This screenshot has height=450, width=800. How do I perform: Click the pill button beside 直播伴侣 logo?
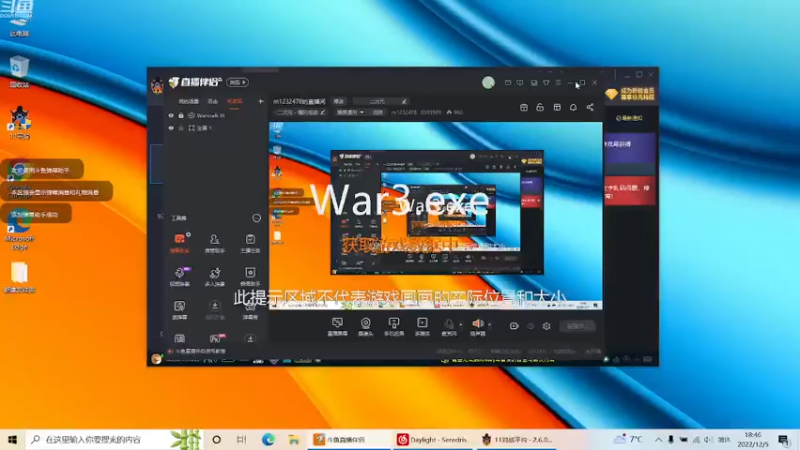(237, 82)
